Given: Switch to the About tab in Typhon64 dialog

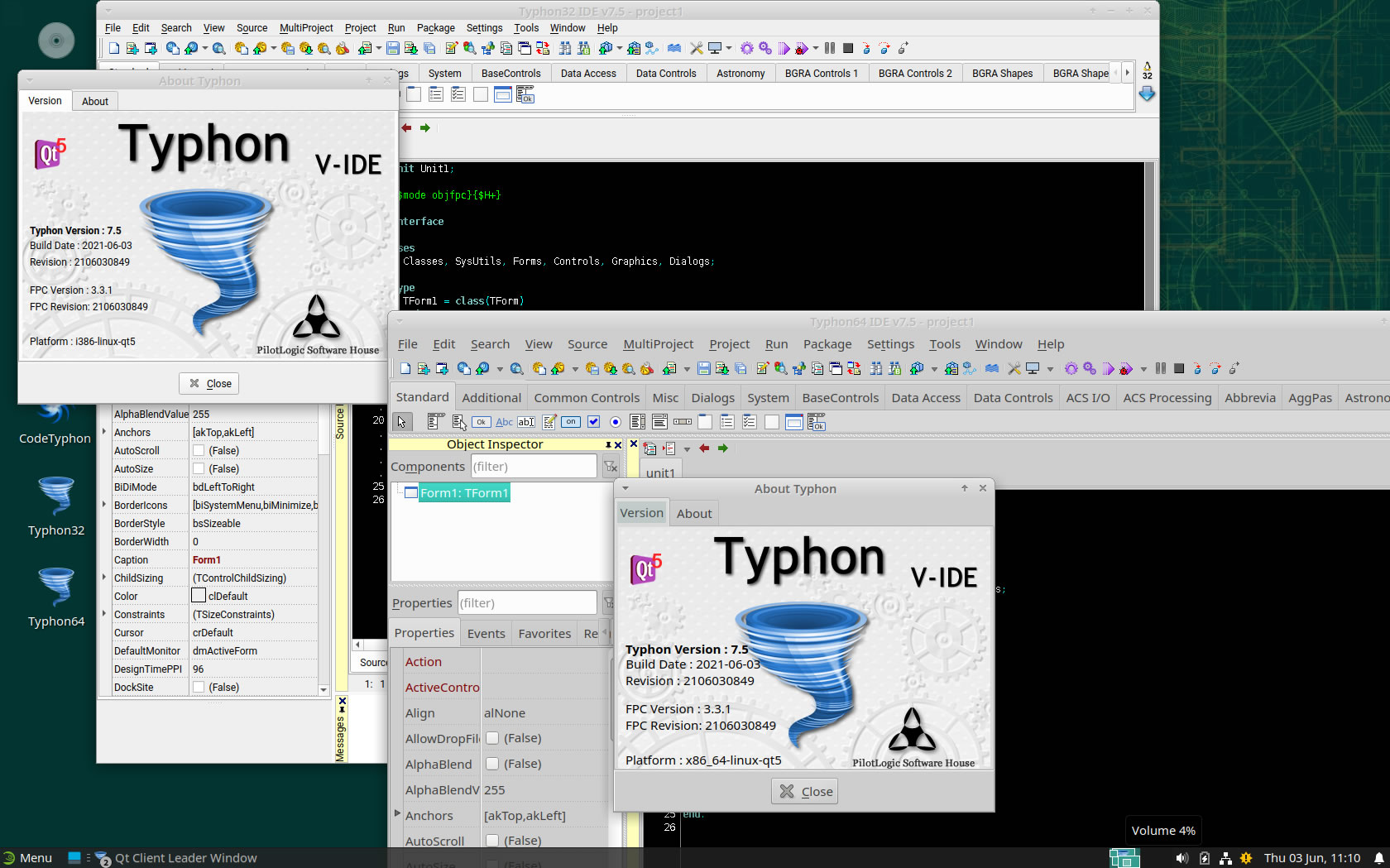Looking at the screenshot, I should pos(694,513).
